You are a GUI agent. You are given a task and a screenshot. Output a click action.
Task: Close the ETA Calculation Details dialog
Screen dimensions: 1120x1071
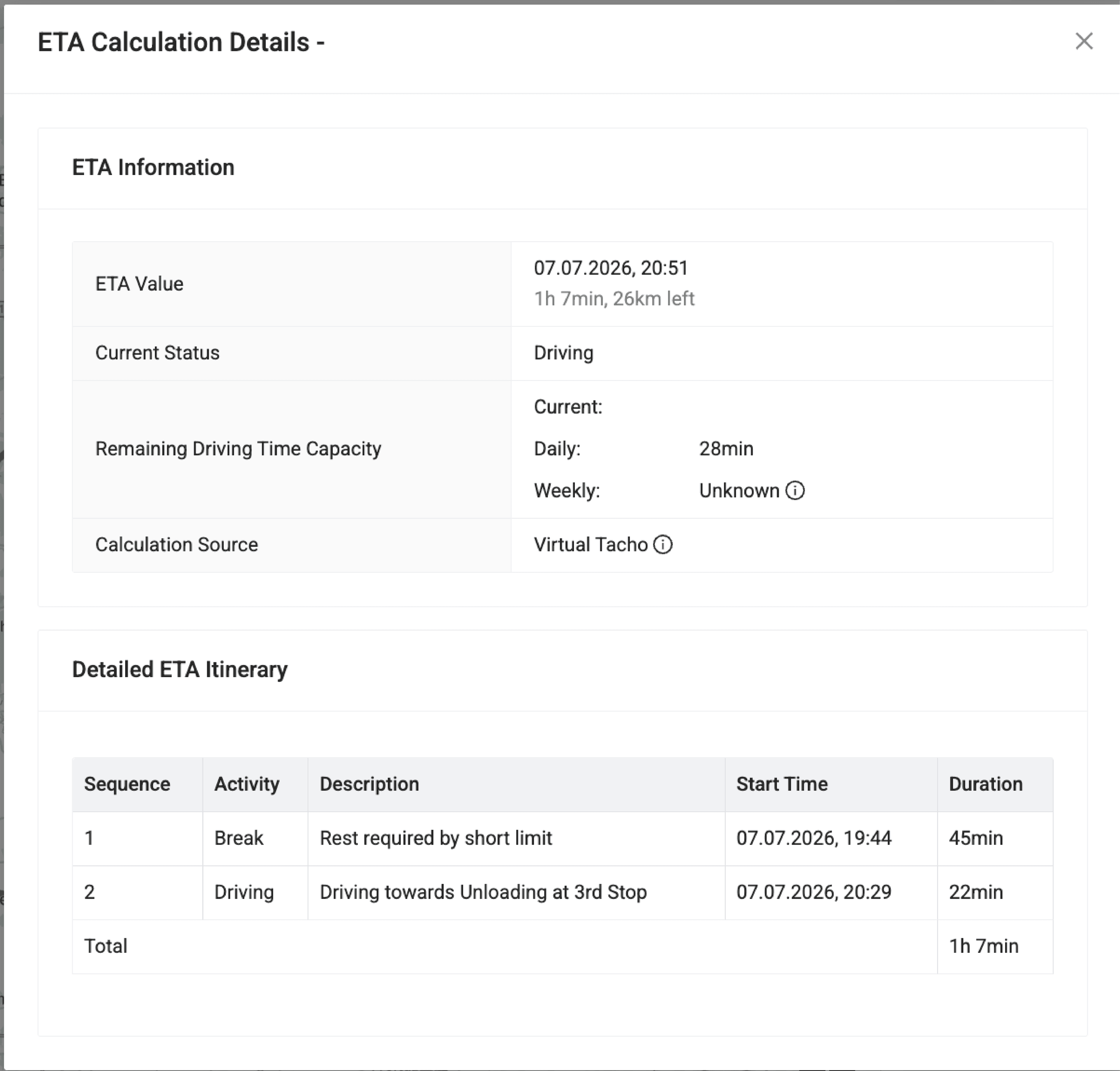[1084, 41]
